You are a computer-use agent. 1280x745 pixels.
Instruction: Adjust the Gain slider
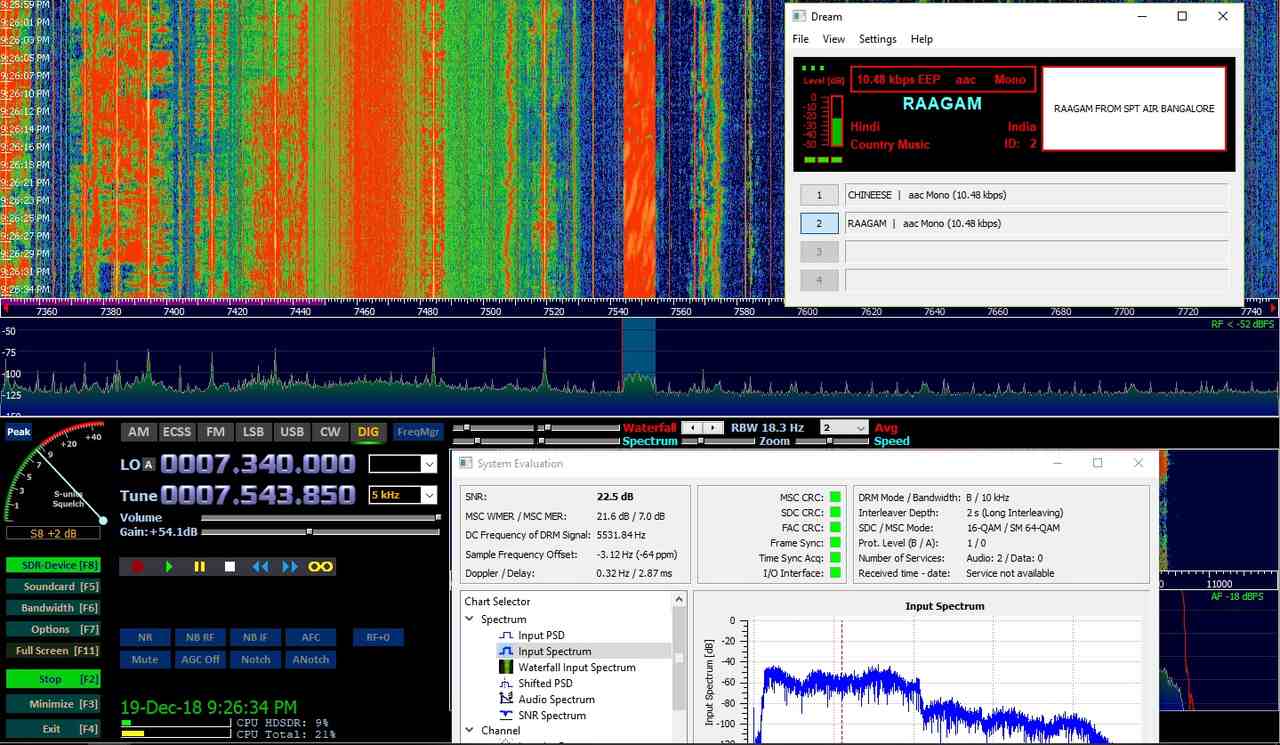pos(320,531)
